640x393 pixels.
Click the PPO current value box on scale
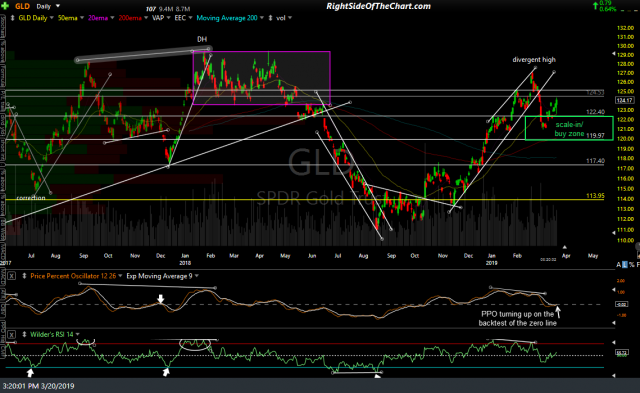pos(622,304)
